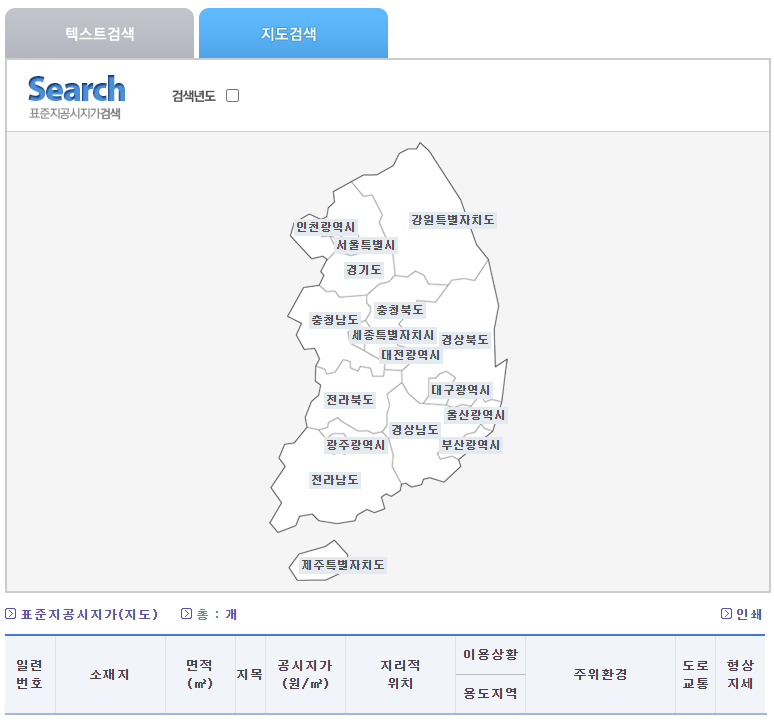Choose 광주광역시 on the map
The image size is (774, 720).
[x=355, y=445]
